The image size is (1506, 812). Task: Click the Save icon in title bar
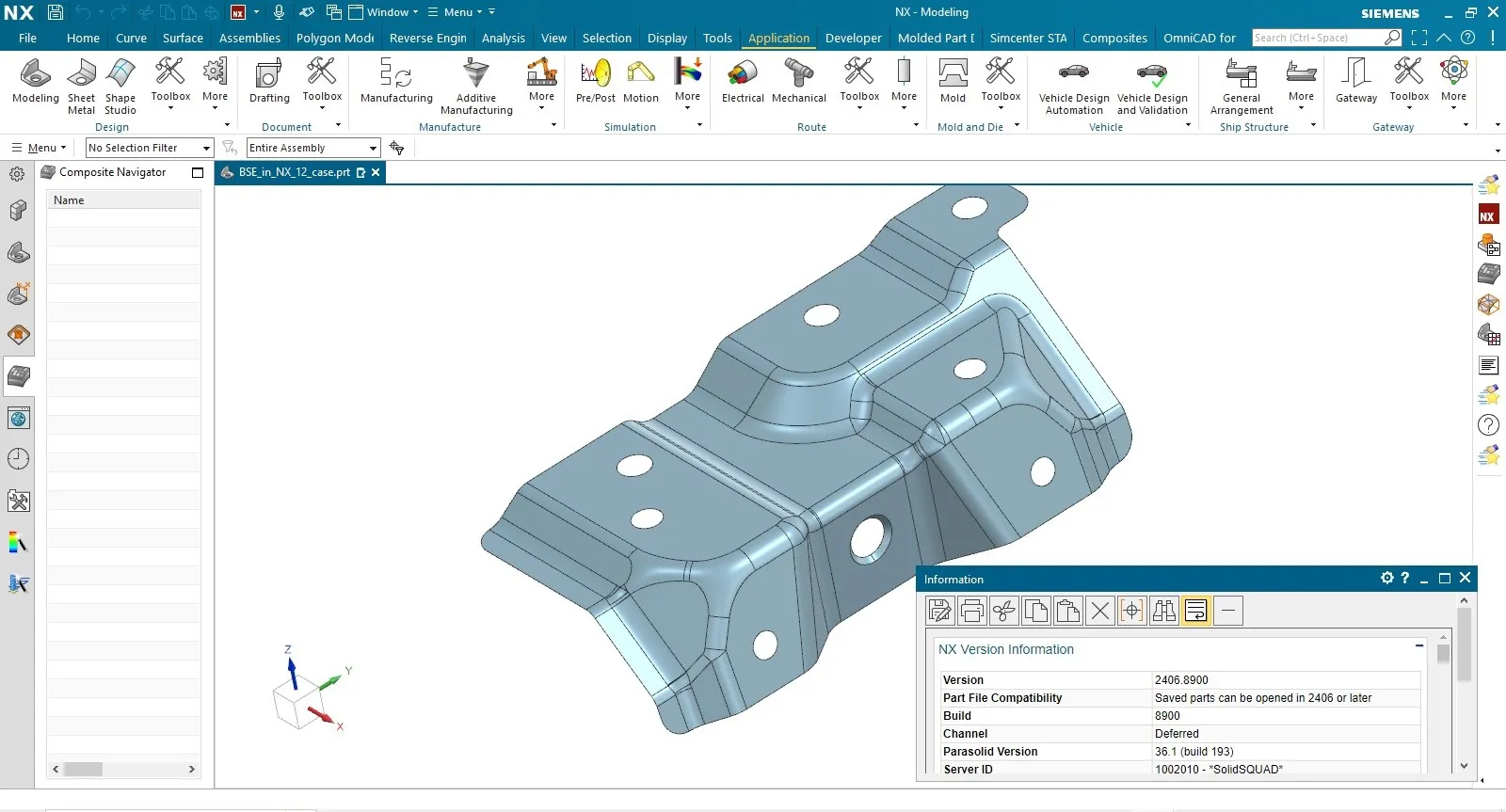point(56,12)
